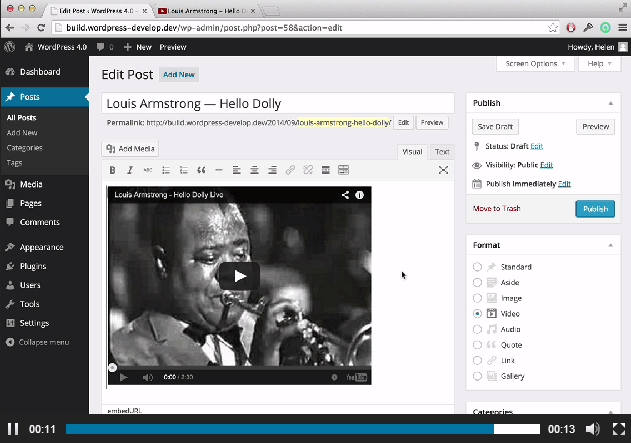Apply strikethrough formatting in editor toolbar
This screenshot has width=631, height=443.
click(148, 170)
